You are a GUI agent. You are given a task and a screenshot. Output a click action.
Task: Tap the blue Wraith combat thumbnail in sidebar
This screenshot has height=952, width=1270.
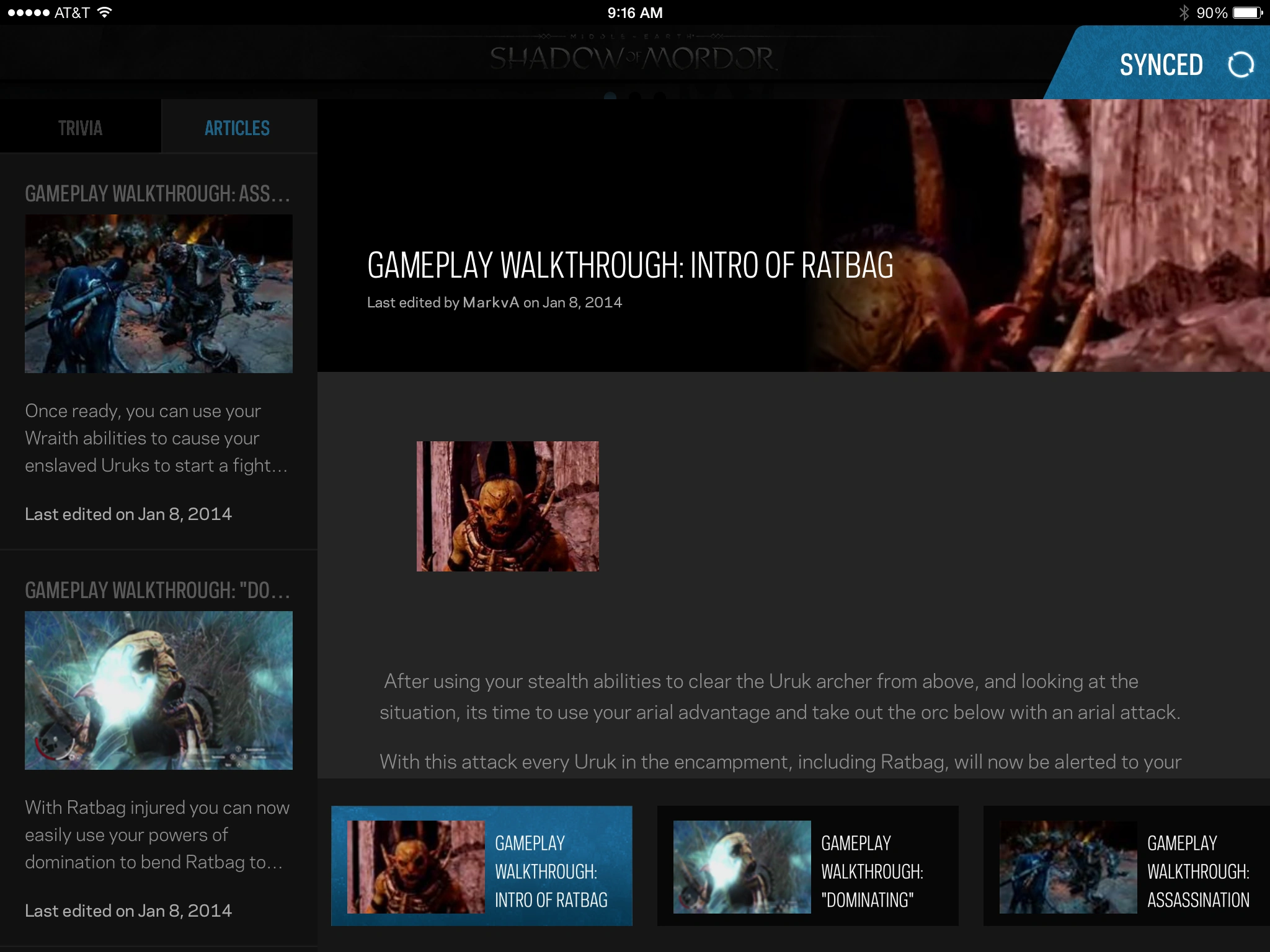coord(159,294)
